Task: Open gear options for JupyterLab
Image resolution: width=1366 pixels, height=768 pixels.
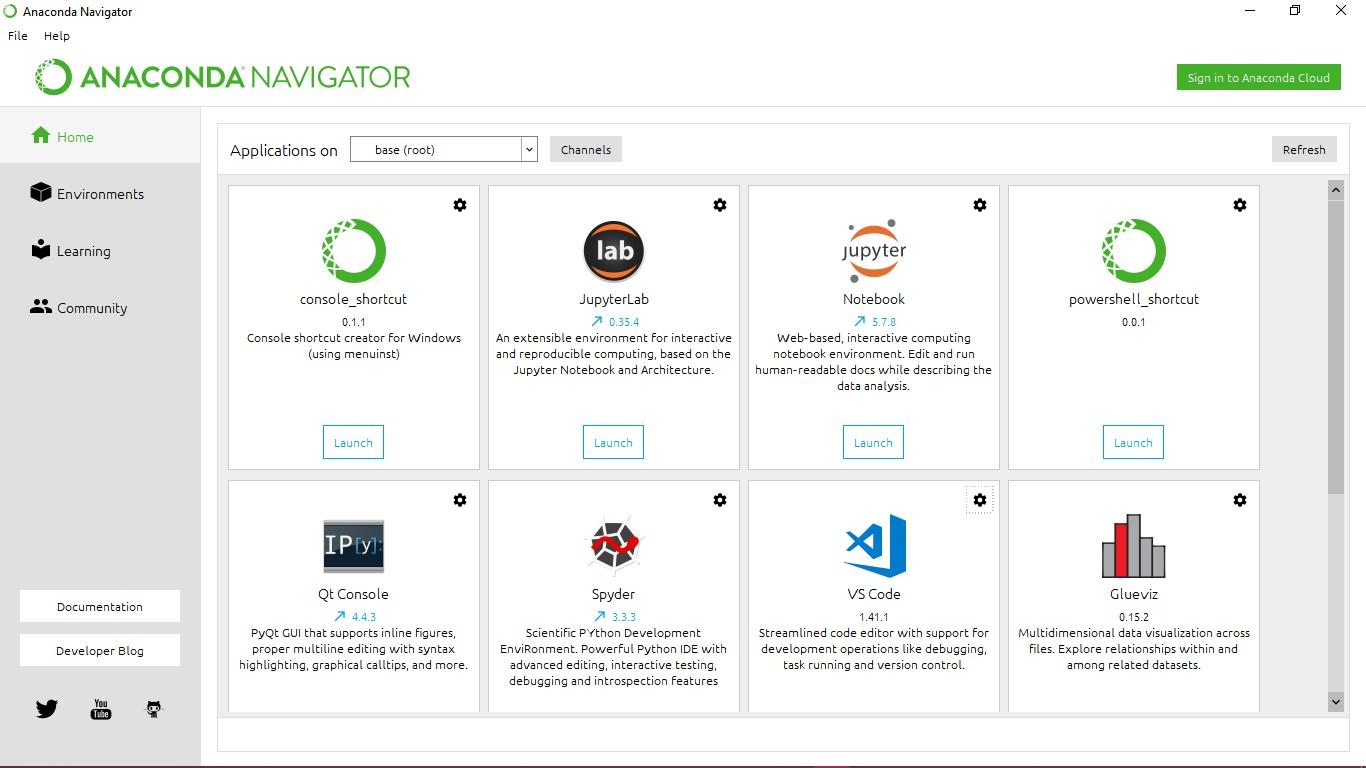Action: click(x=720, y=205)
